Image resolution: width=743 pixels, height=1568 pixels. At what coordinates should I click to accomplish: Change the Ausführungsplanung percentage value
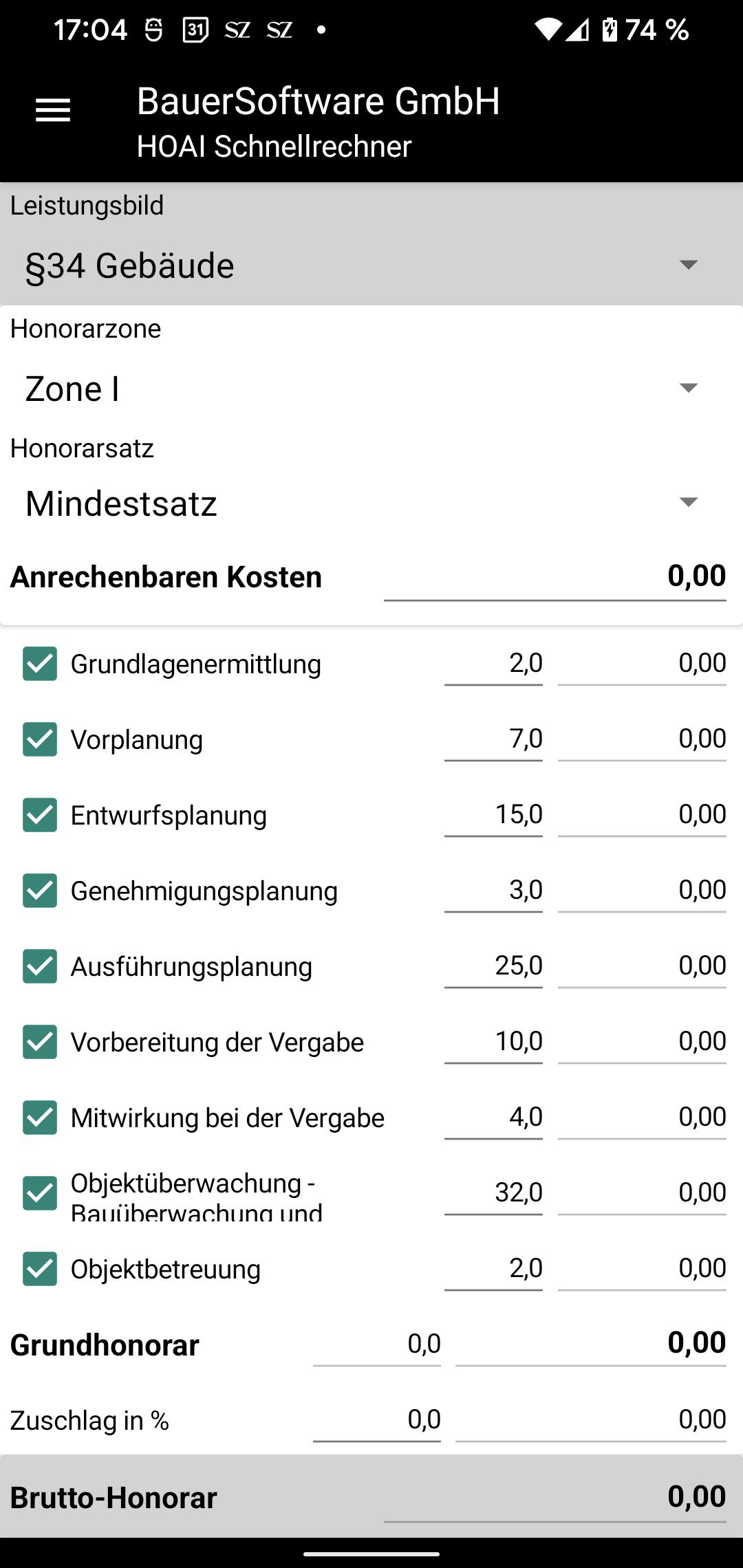pyautogui.click(x=493, y=966)
